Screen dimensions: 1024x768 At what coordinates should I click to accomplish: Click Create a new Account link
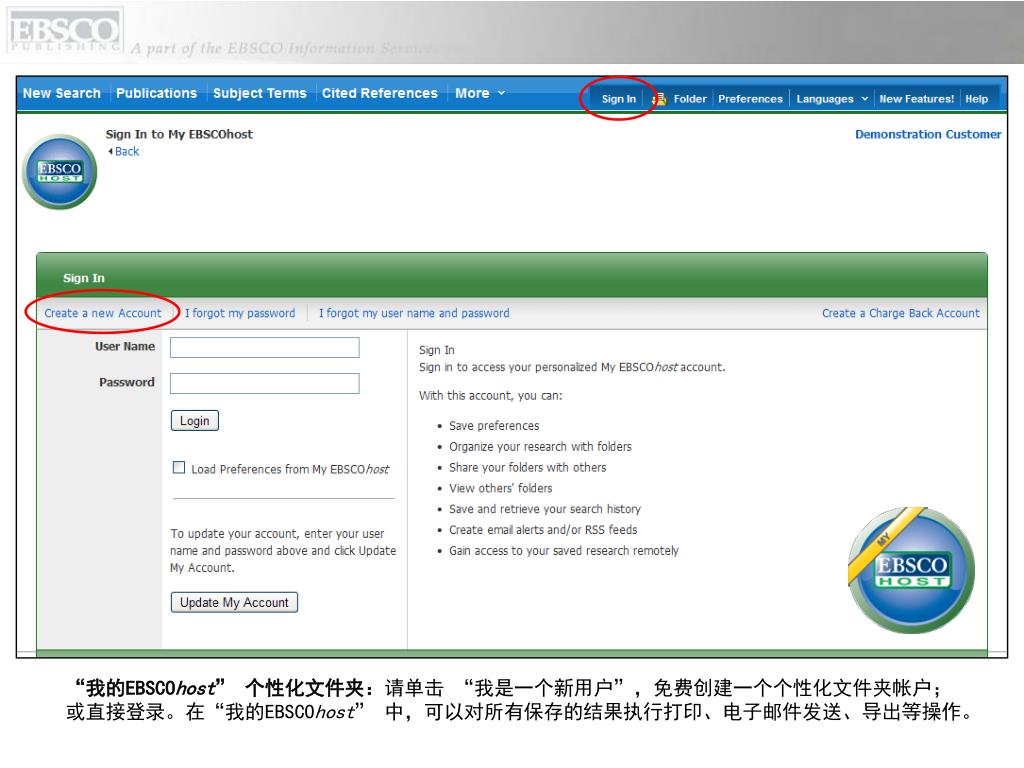click(x=103, y=313)
